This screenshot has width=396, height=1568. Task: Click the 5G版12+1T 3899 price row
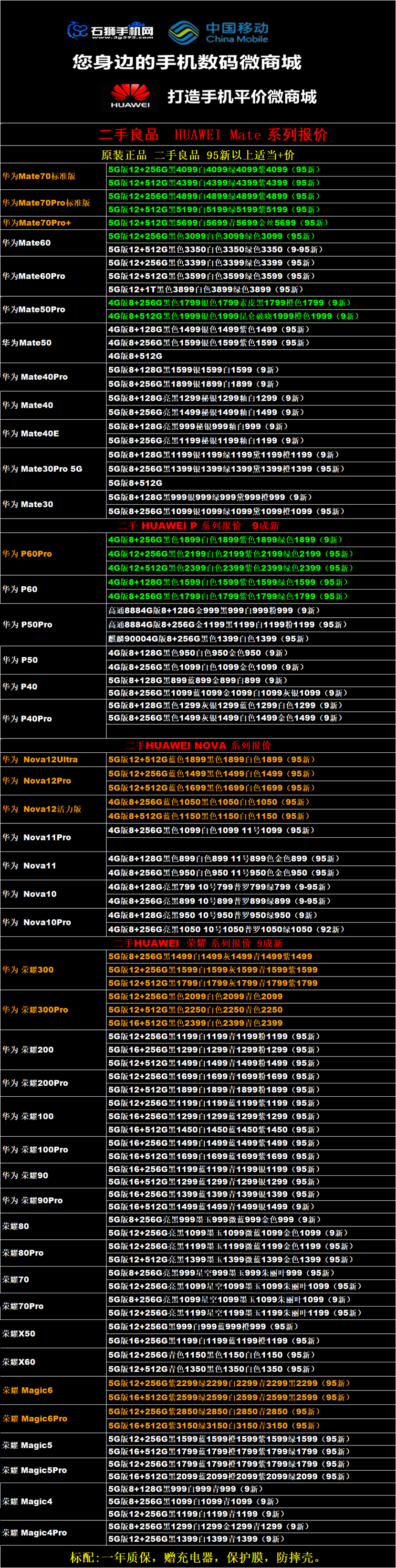(251, 290)
